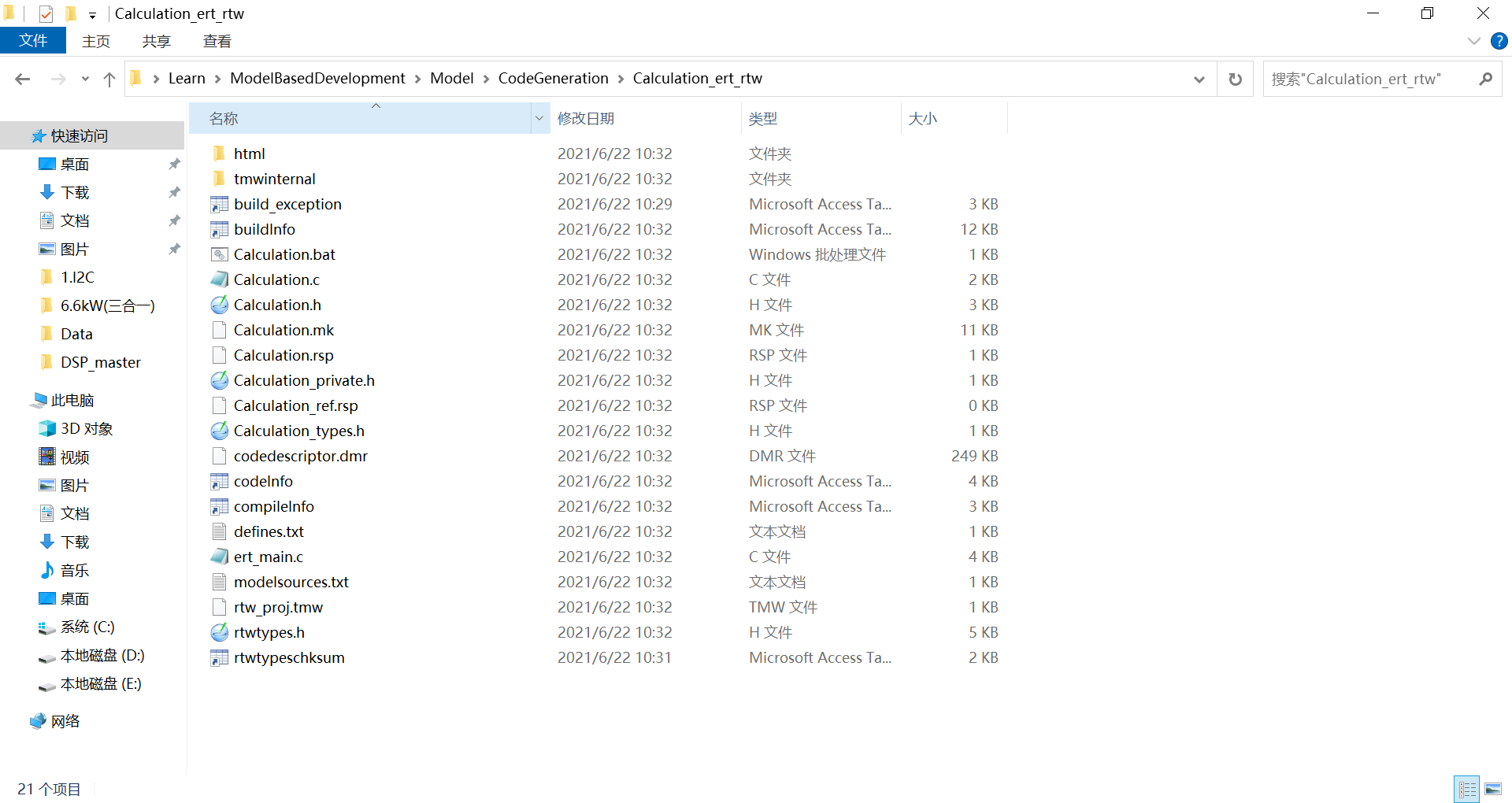Open the 共享 ribbon tab
This screenshot has height=803, width=1512.
pyautogui.click(x=157, y=41)
